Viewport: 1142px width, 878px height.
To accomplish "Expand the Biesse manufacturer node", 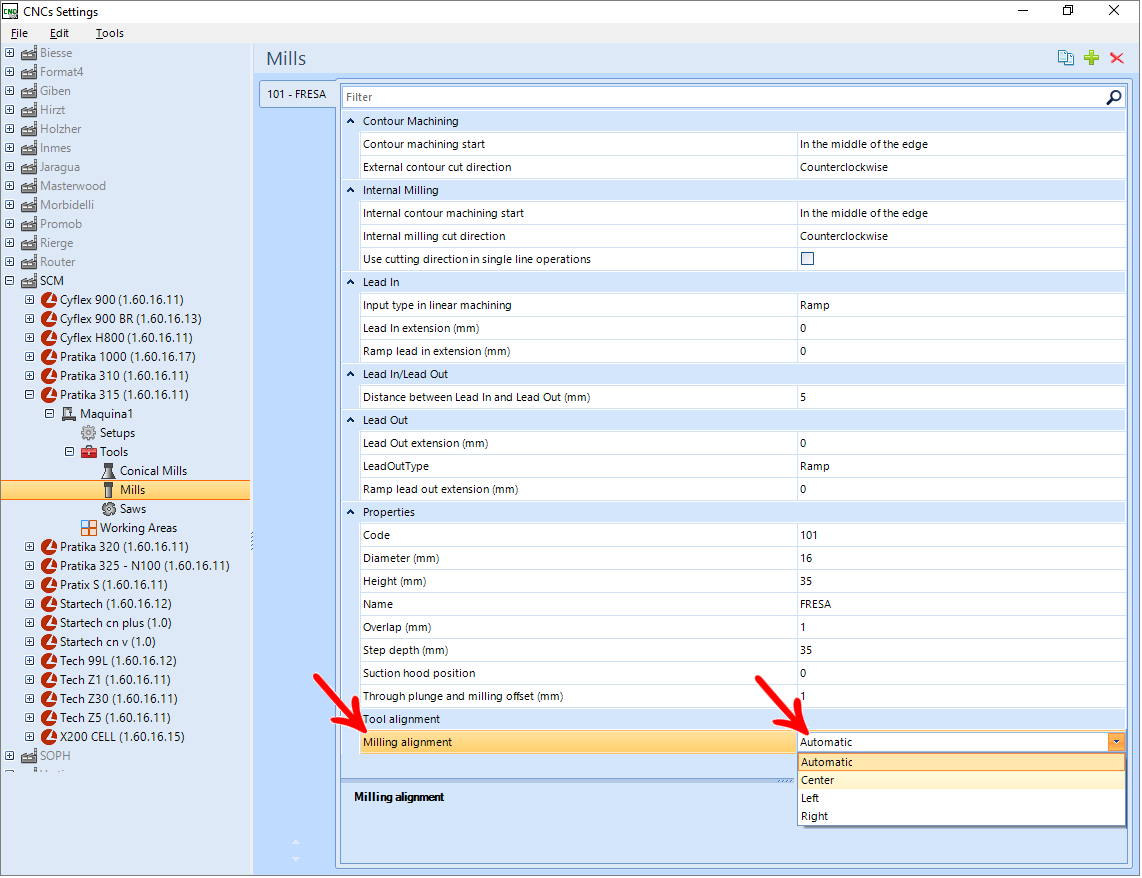I will [x=9, y=52].
